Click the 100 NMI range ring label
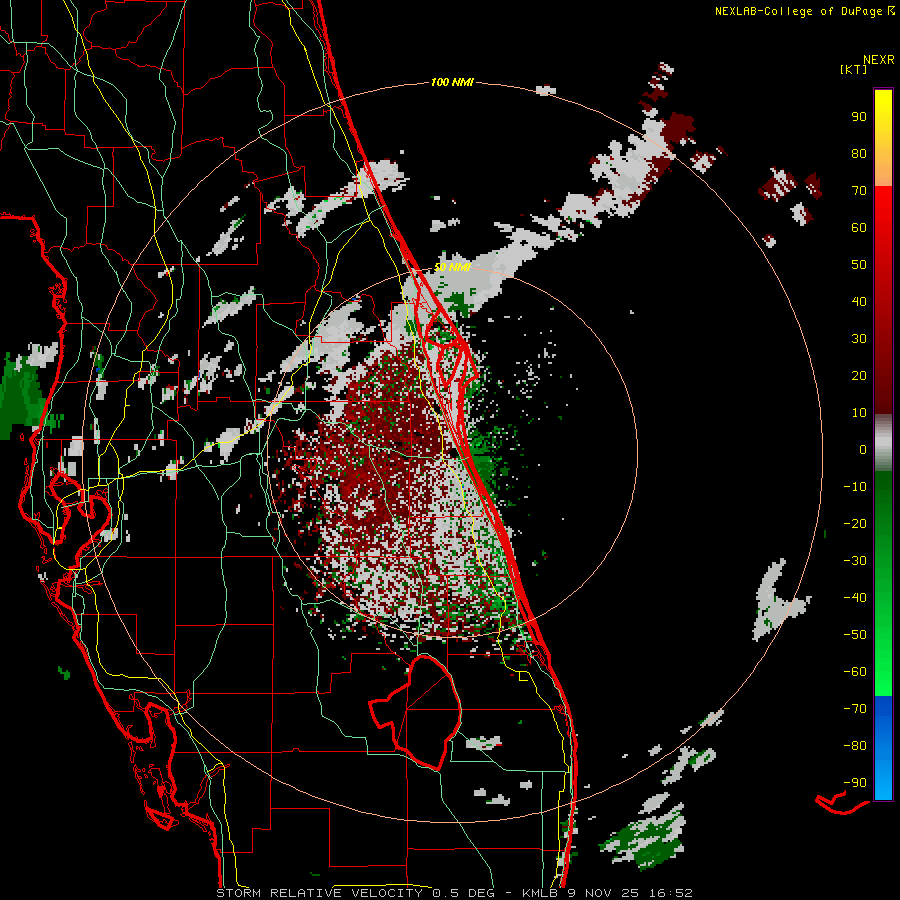Image resolution: width=900 pixels, height=900 pixels. click(452, 83)
